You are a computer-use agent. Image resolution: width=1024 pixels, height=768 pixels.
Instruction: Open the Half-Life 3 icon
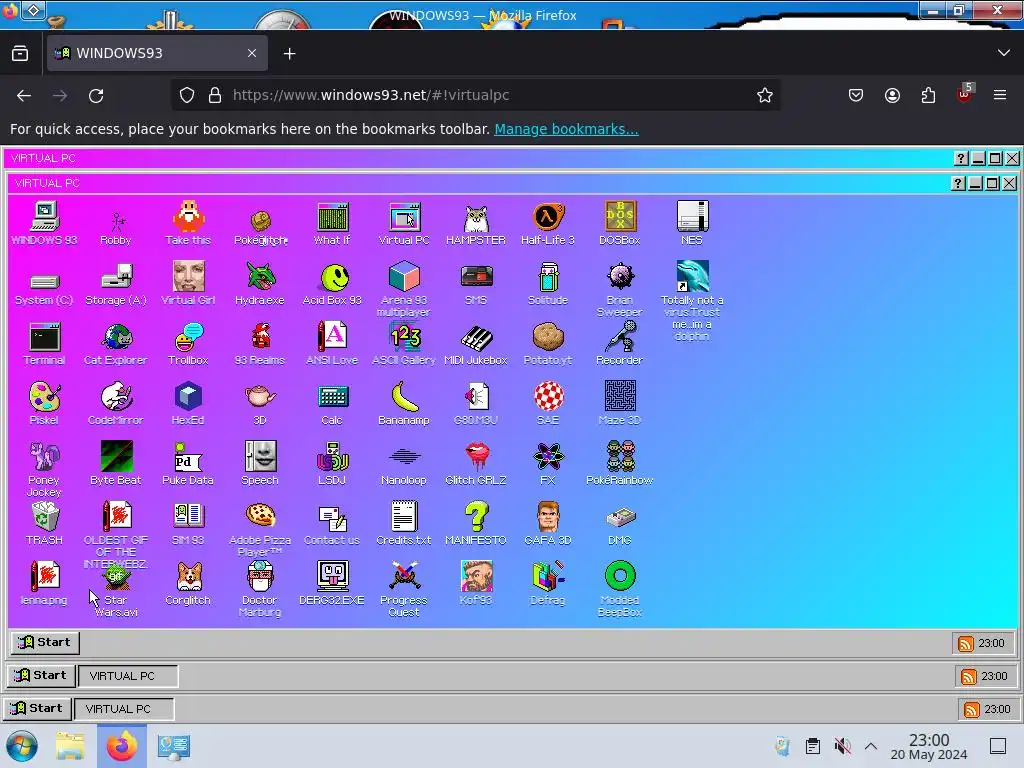pyautogui.click(x=548, y=224)
